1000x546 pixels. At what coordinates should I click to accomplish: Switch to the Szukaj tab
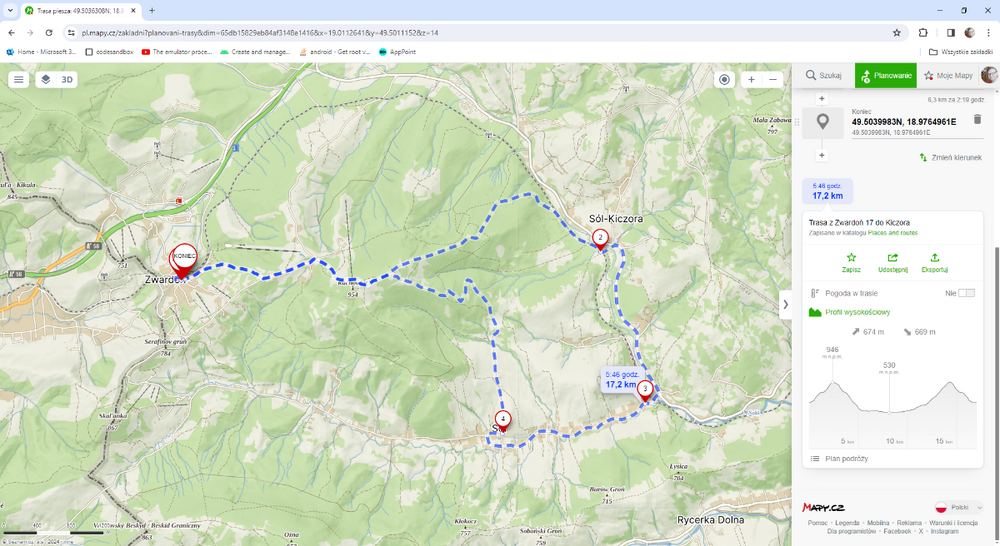824,76
